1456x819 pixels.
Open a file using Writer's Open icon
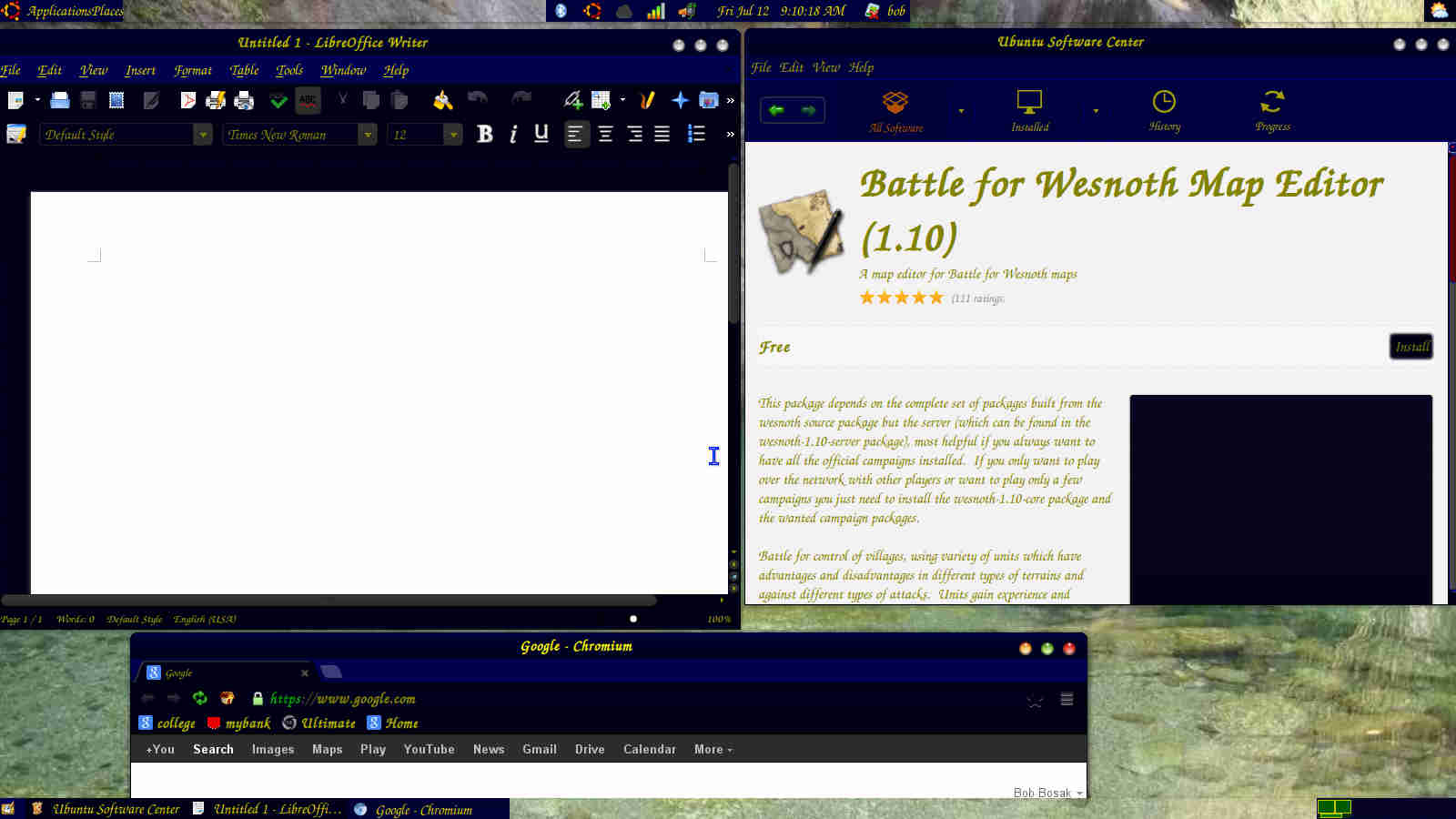click(60, 100)
